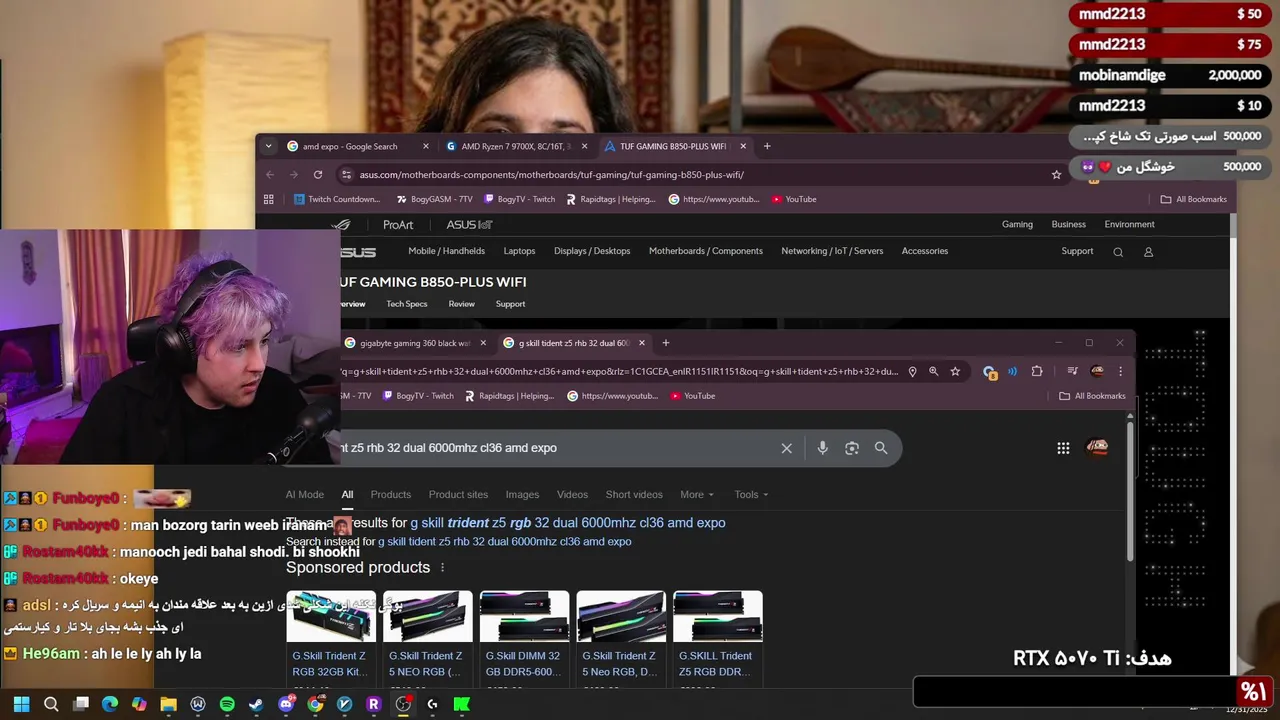Open Tech Specs on ASUS product page

click(407, 304)
